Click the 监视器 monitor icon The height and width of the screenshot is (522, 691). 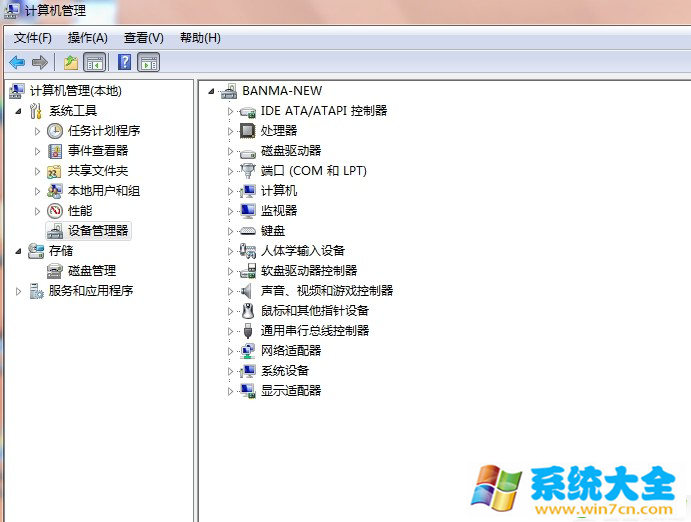pos(248,211)
